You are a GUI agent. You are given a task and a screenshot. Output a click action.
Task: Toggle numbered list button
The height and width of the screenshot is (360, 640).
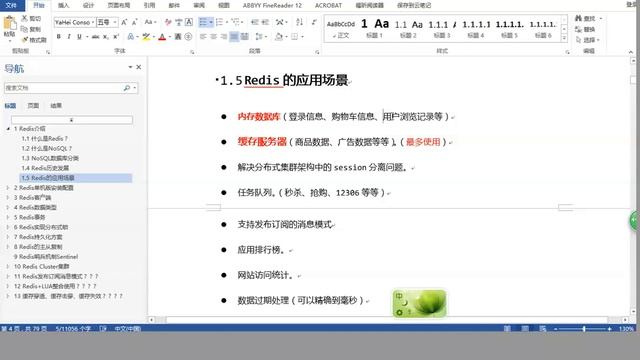point(220,22)
